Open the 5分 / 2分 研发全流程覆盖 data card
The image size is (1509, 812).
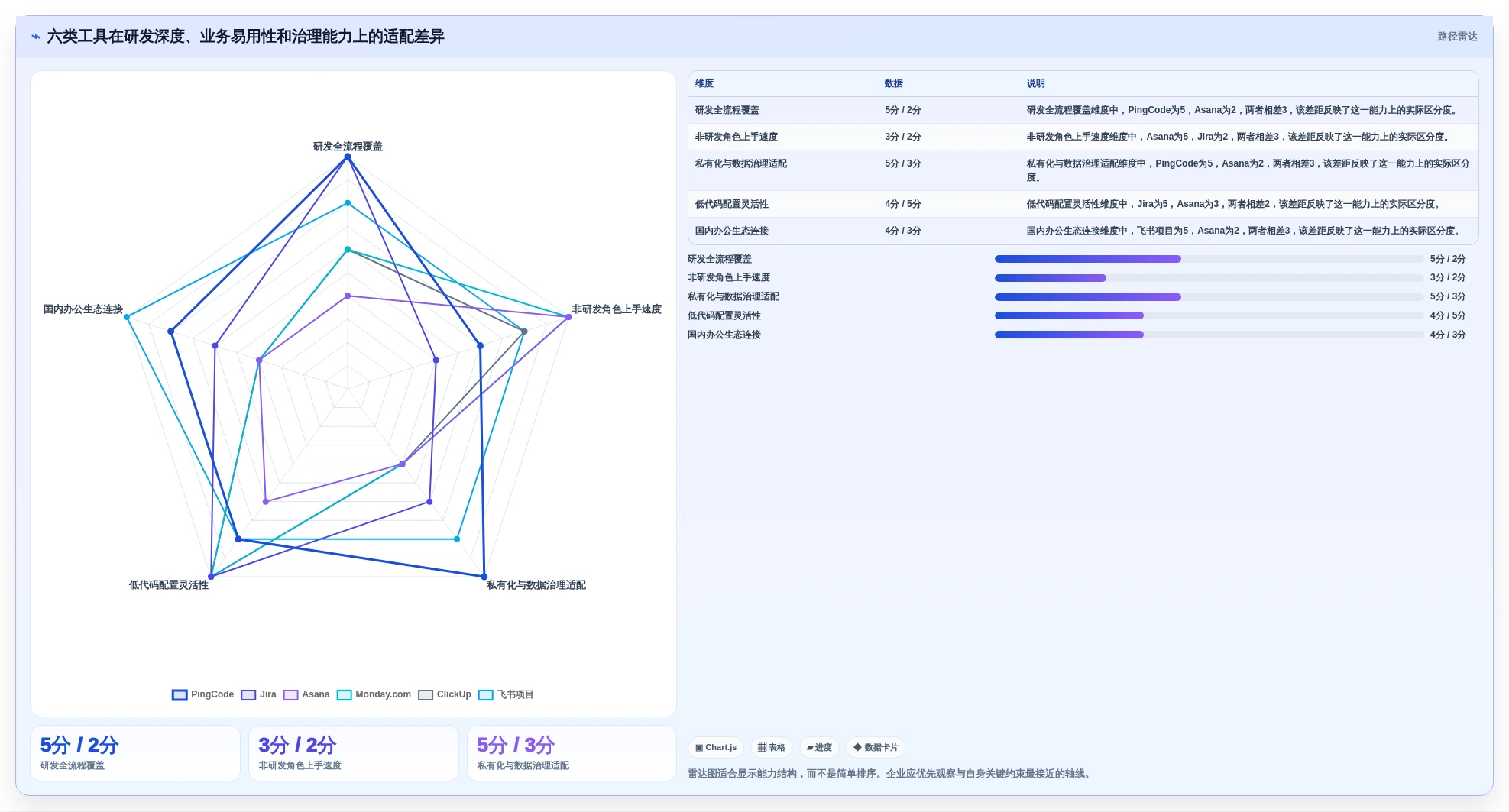point(135,753)
